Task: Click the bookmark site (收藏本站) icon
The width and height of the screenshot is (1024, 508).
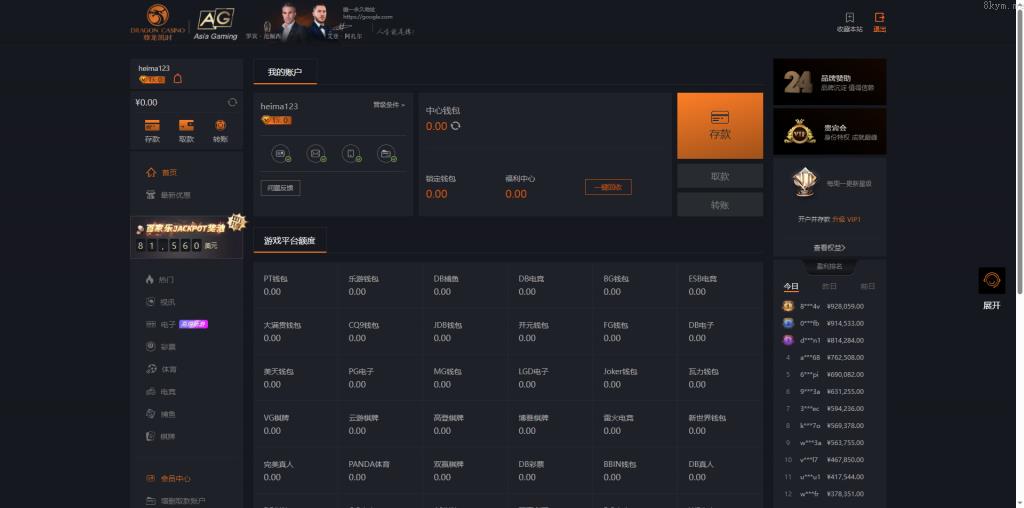Action: (x=849, y=18)
